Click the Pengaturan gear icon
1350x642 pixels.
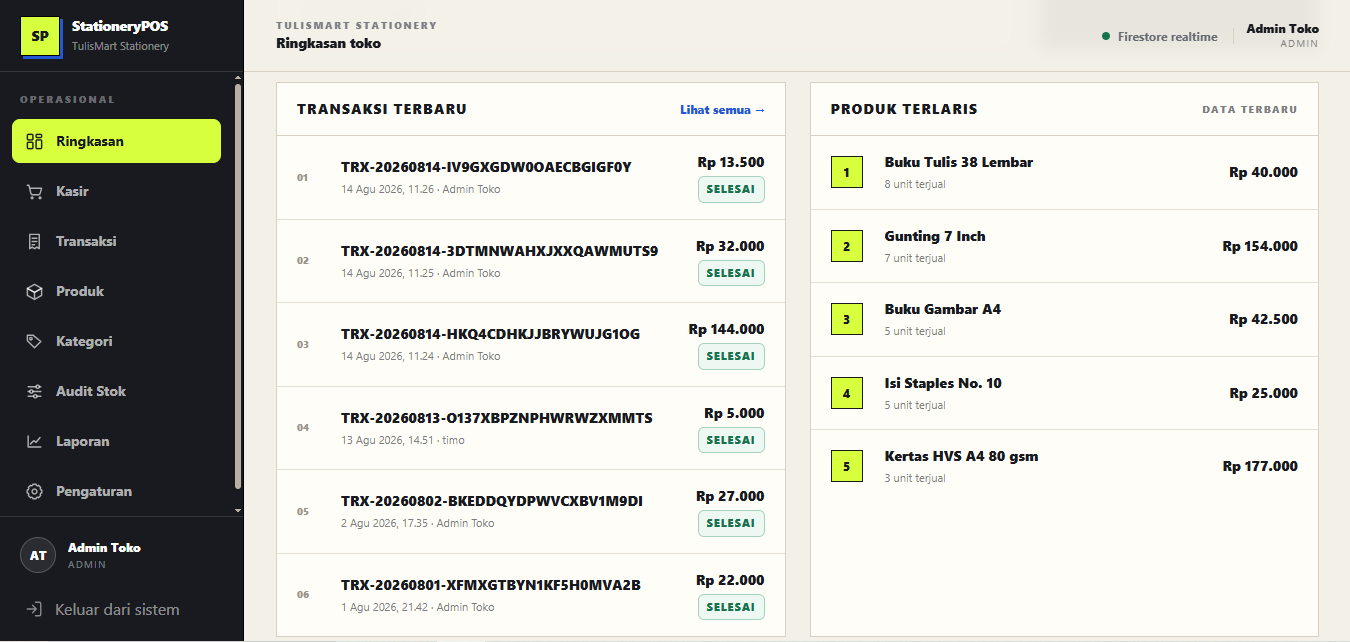point(35,491)
